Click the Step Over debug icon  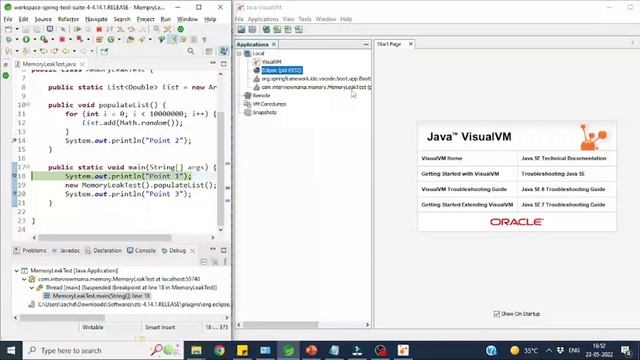coord(131,29)
